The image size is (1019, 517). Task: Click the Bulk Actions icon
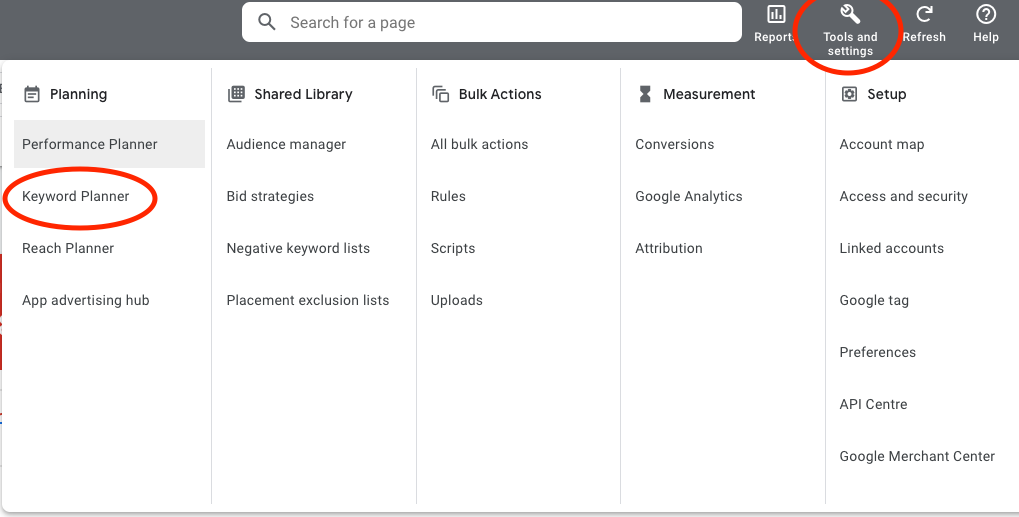[x=440, y=94]
